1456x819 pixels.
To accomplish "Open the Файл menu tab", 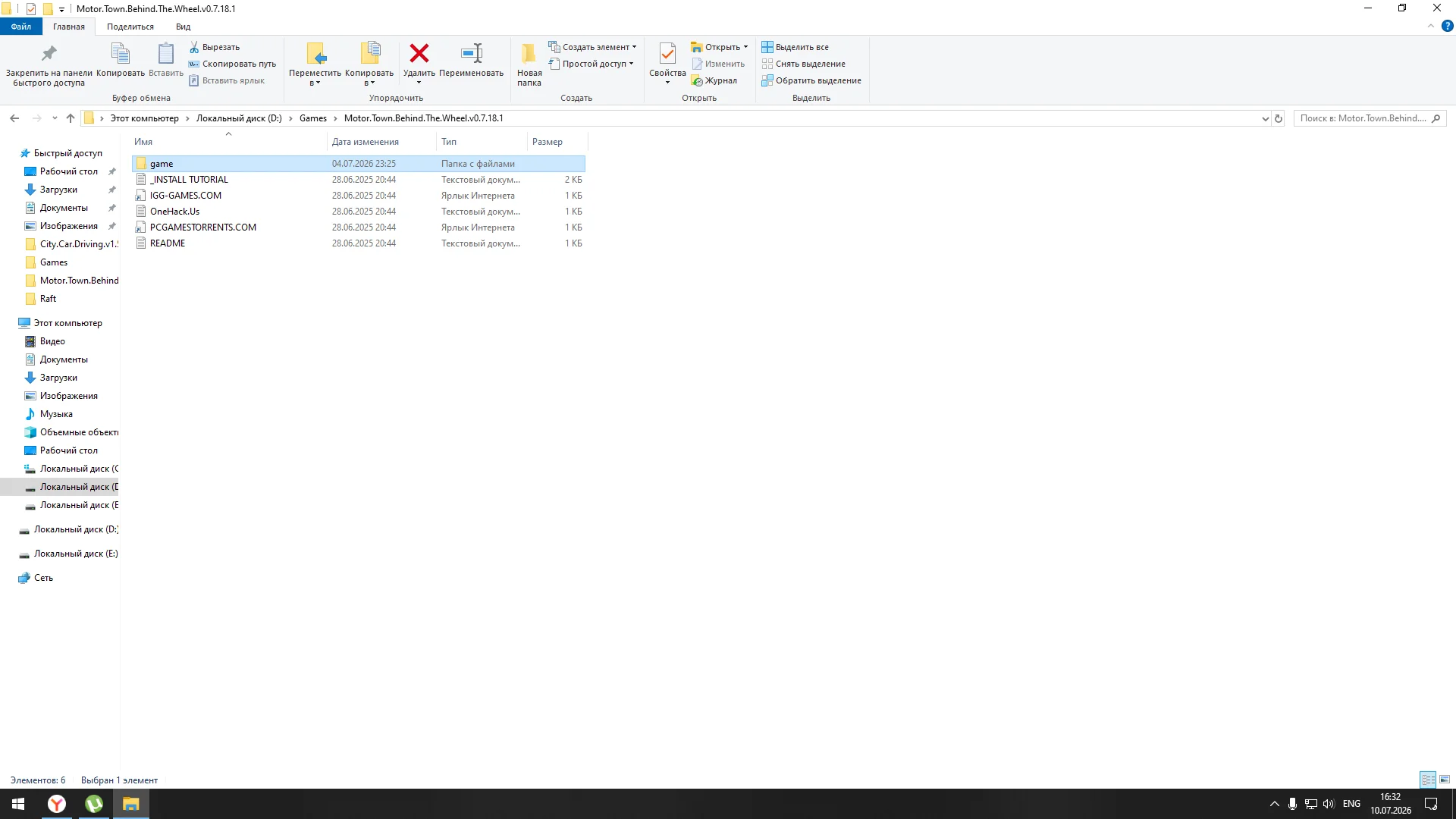I will [21, 27].
